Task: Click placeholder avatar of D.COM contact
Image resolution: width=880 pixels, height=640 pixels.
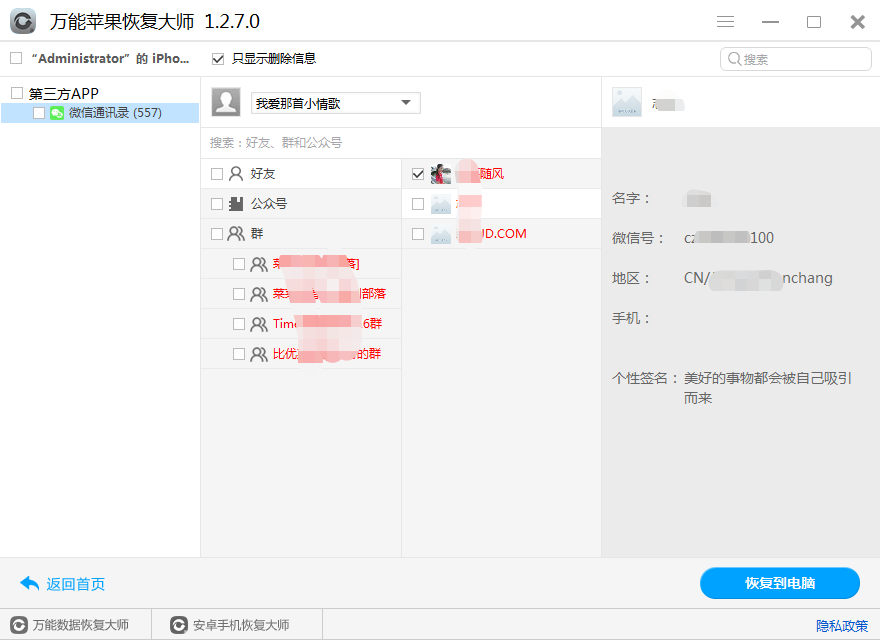Action: pos(441,234)
